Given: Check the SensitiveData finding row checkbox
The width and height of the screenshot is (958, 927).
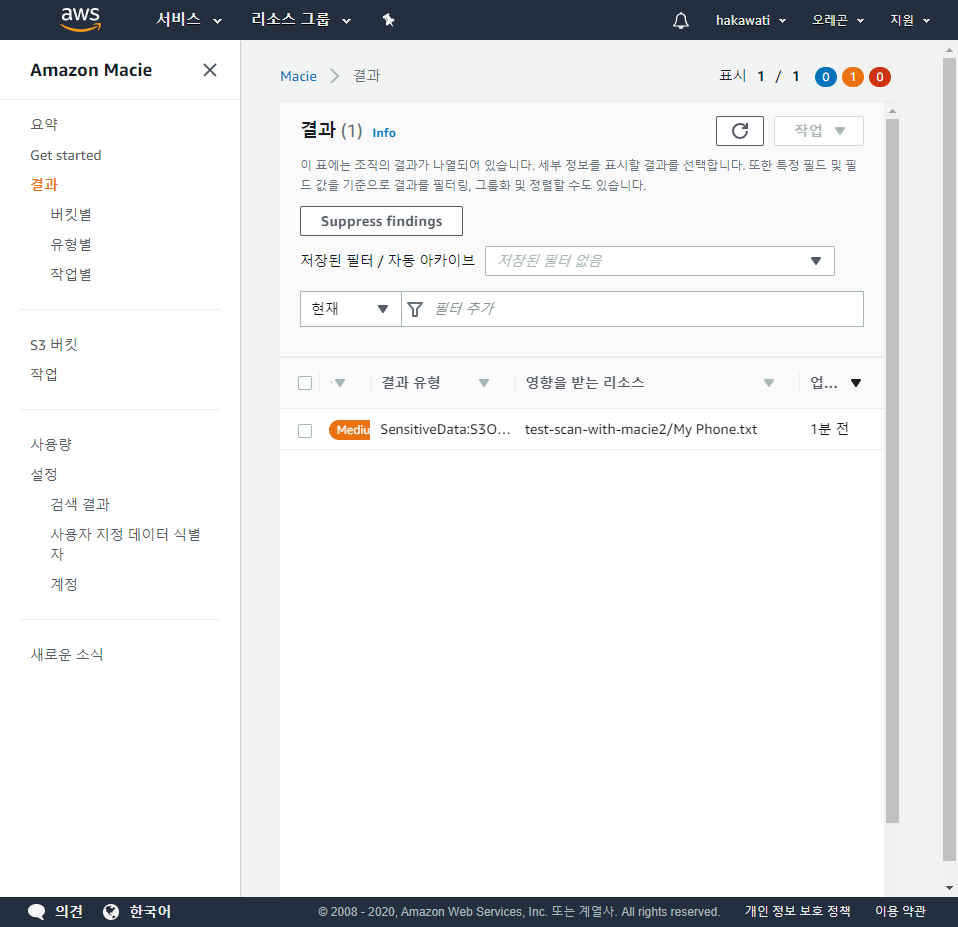Looking at the screenshot, I should 305,431.
